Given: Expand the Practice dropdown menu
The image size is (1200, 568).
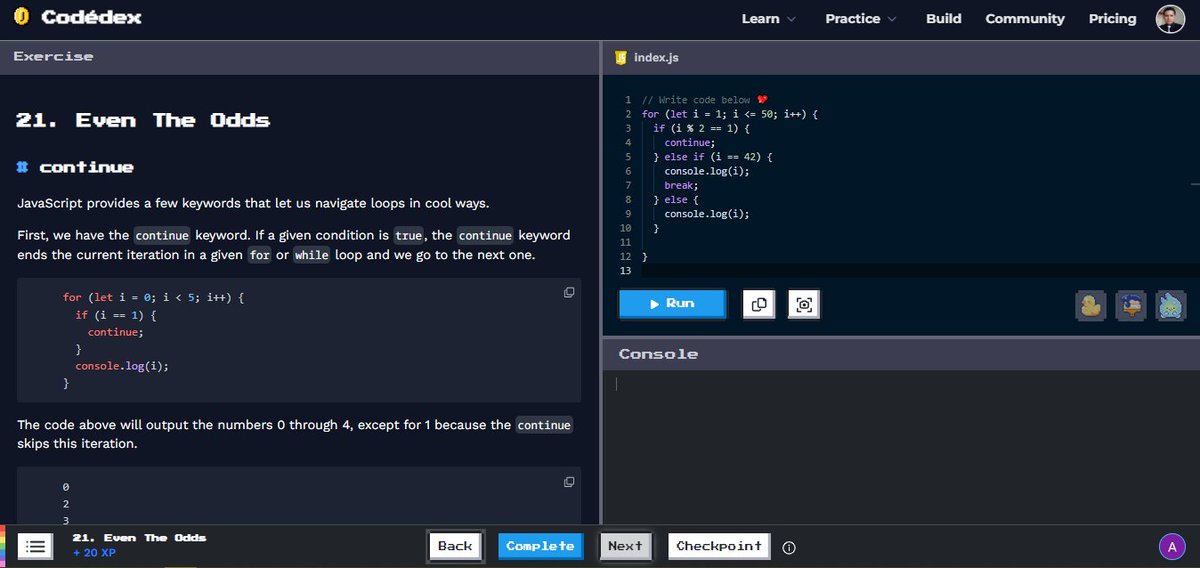Looking at the screenshot, I should click(861, 18).
